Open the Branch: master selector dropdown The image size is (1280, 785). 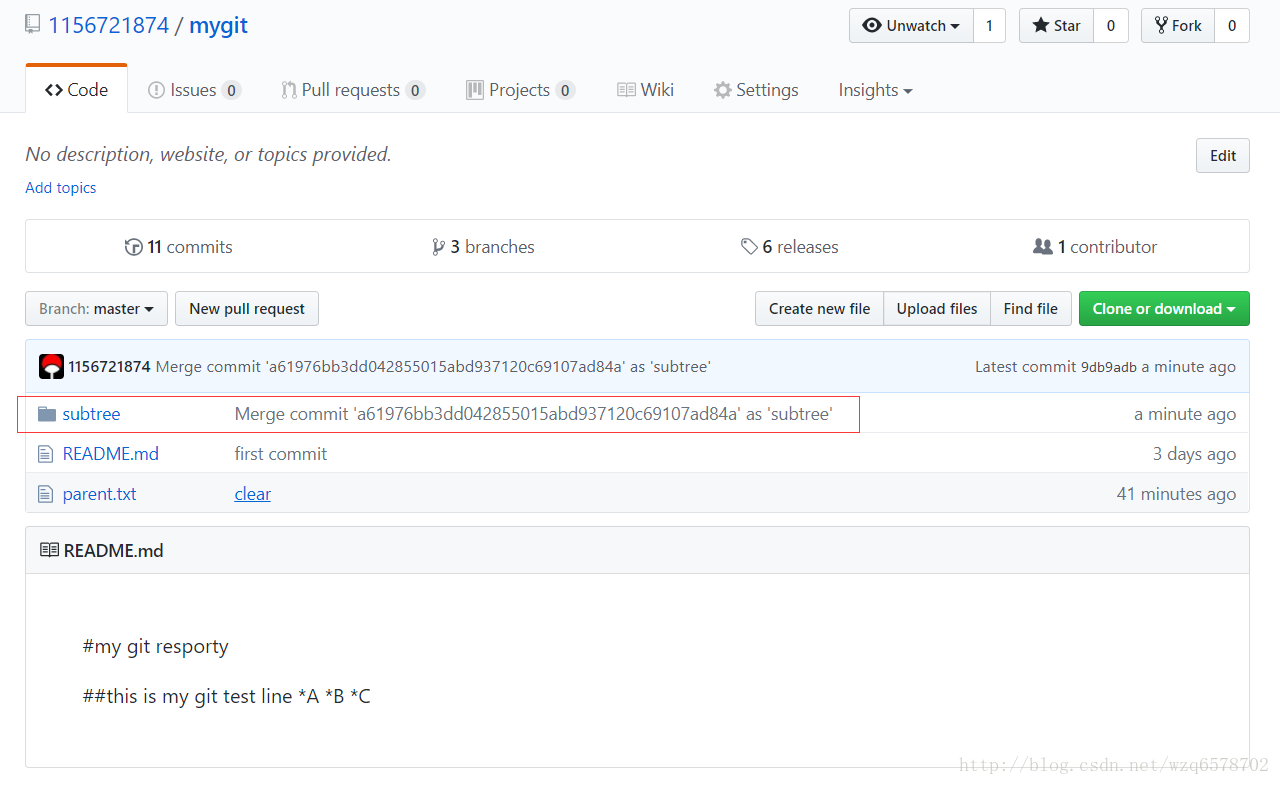pos(96,309)
